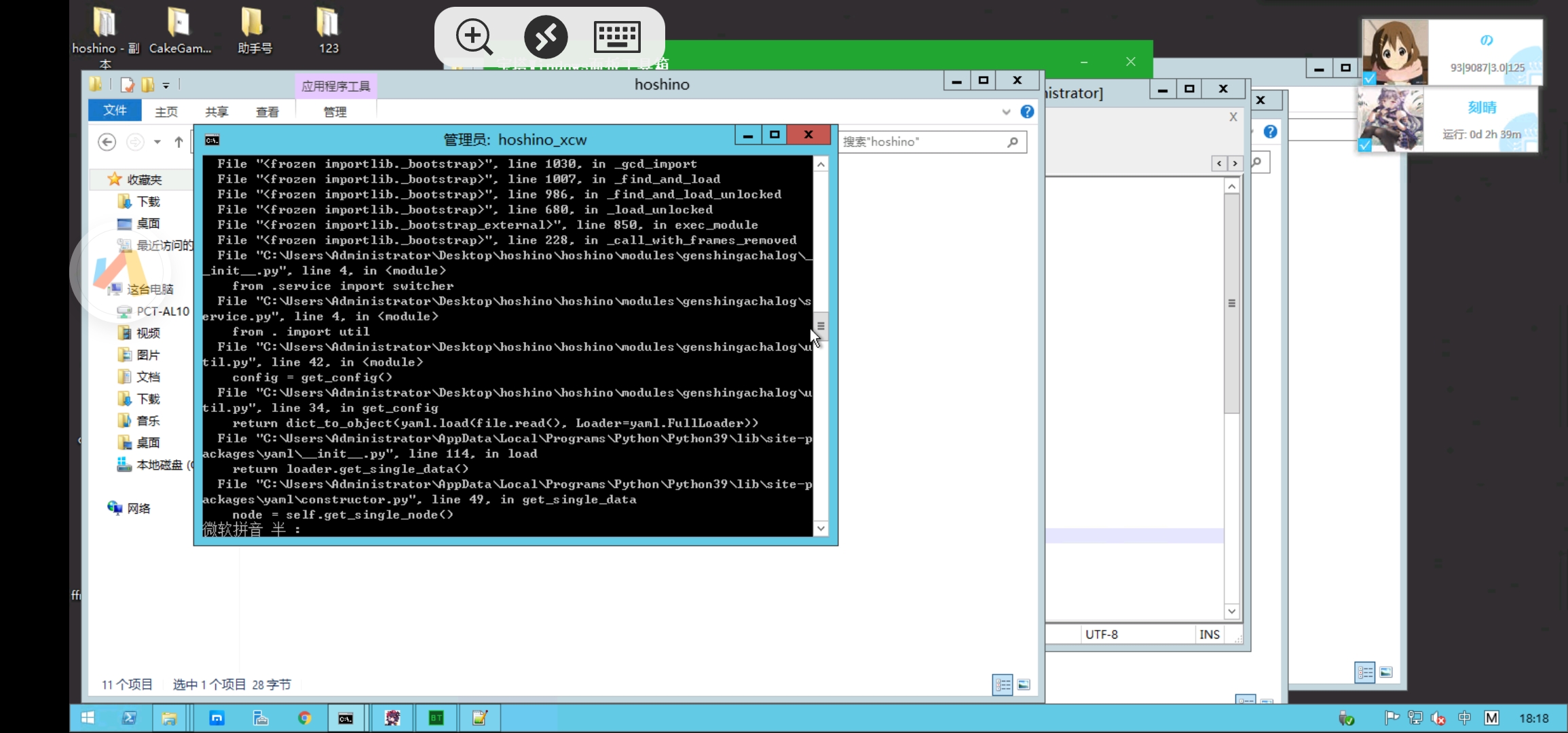Launch PowerShell from the taskbar

click(x=129, y=718)
